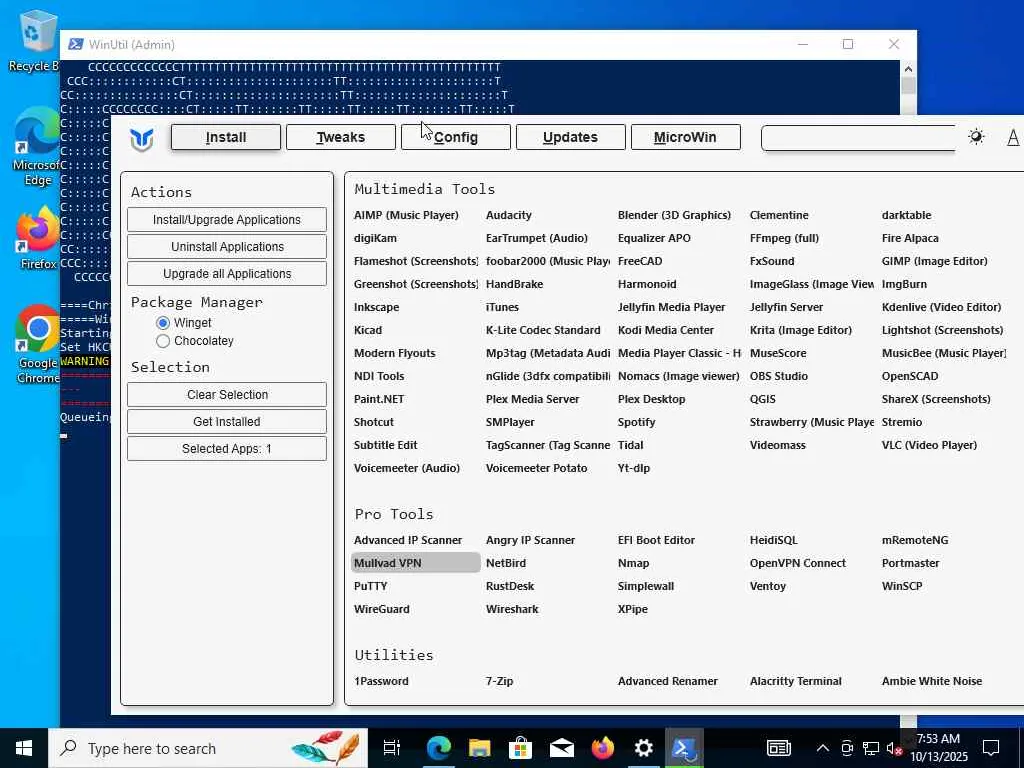Select OBS Studio app
1024x768 pixels.
778,376
